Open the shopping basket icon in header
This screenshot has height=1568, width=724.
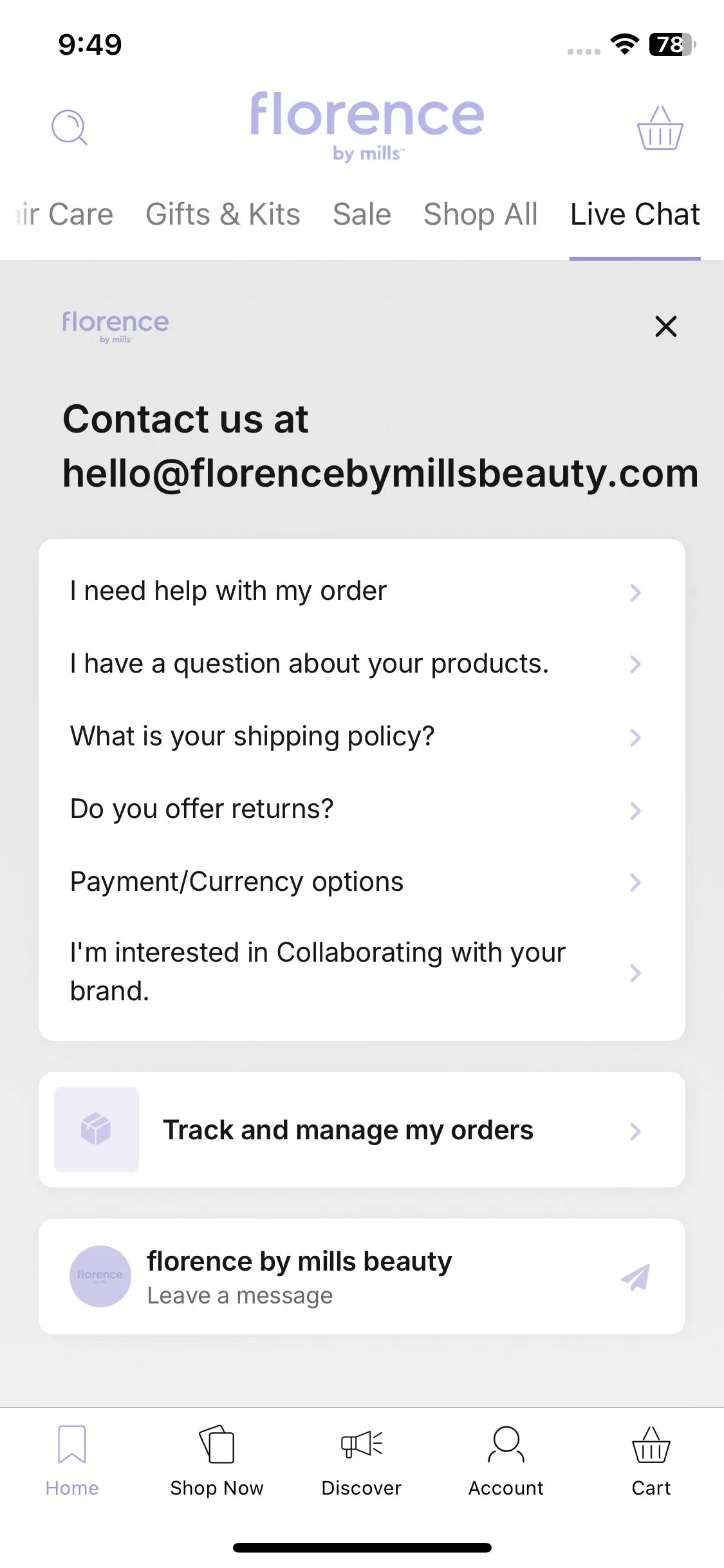coord(660,128)
